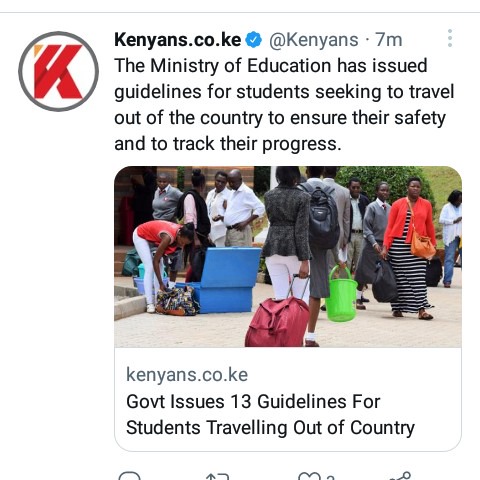Click the kenyans.co.ke domain in link card
Viewport: 480px width, 480px height.
coord(187,375)
